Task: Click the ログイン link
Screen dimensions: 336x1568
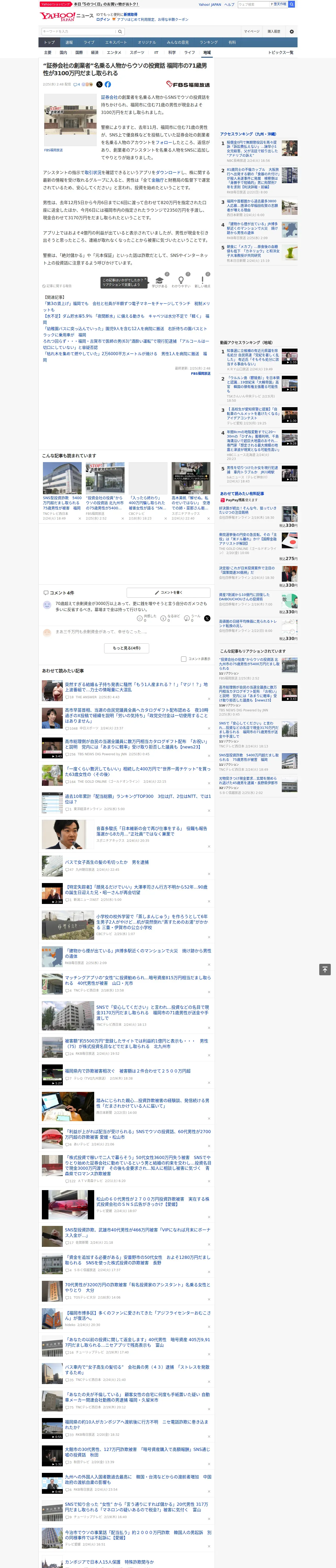Action: pos(103,20)
